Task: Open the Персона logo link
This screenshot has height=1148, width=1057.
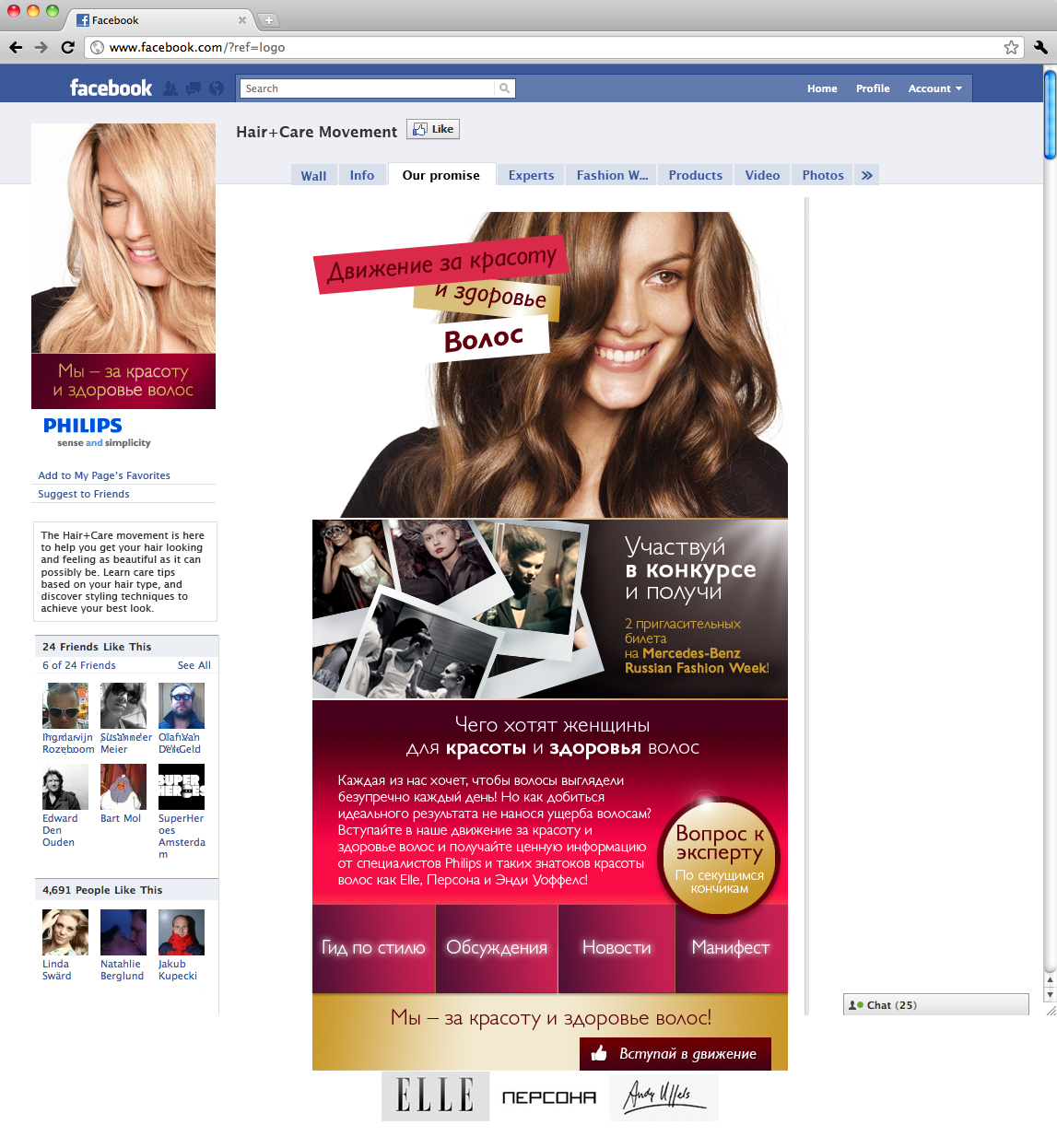Action: (549, 1097)
